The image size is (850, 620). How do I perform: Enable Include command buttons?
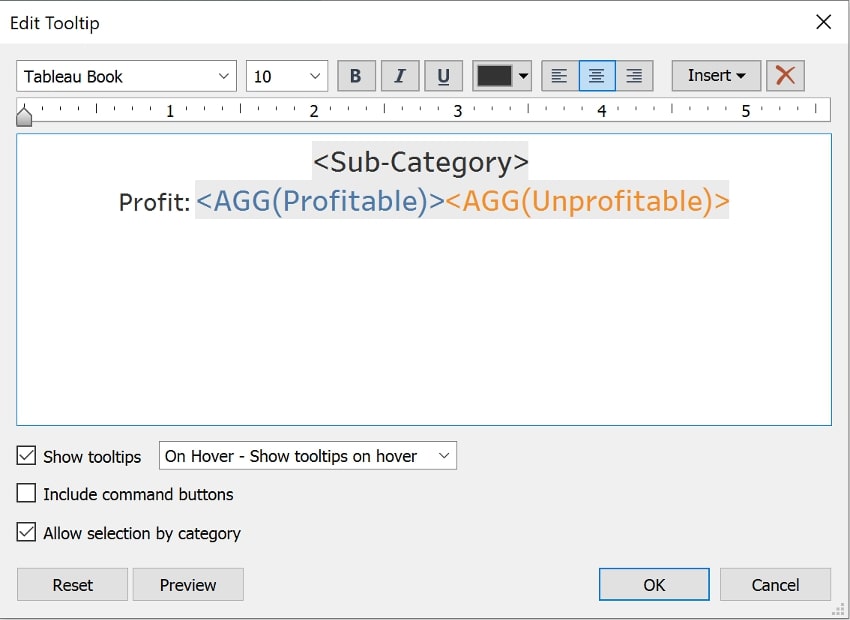point(26,494)
